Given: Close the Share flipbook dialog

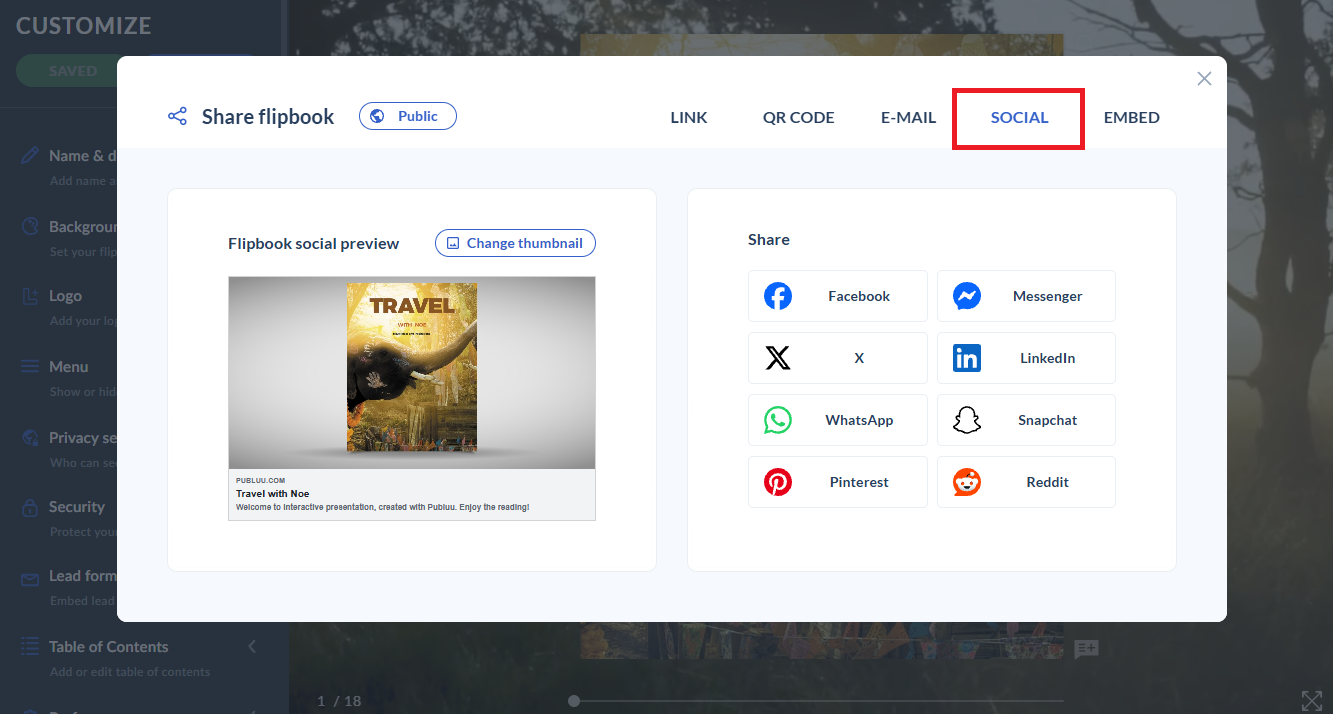Looking at the screenshot, I should tap(1204, 79).
